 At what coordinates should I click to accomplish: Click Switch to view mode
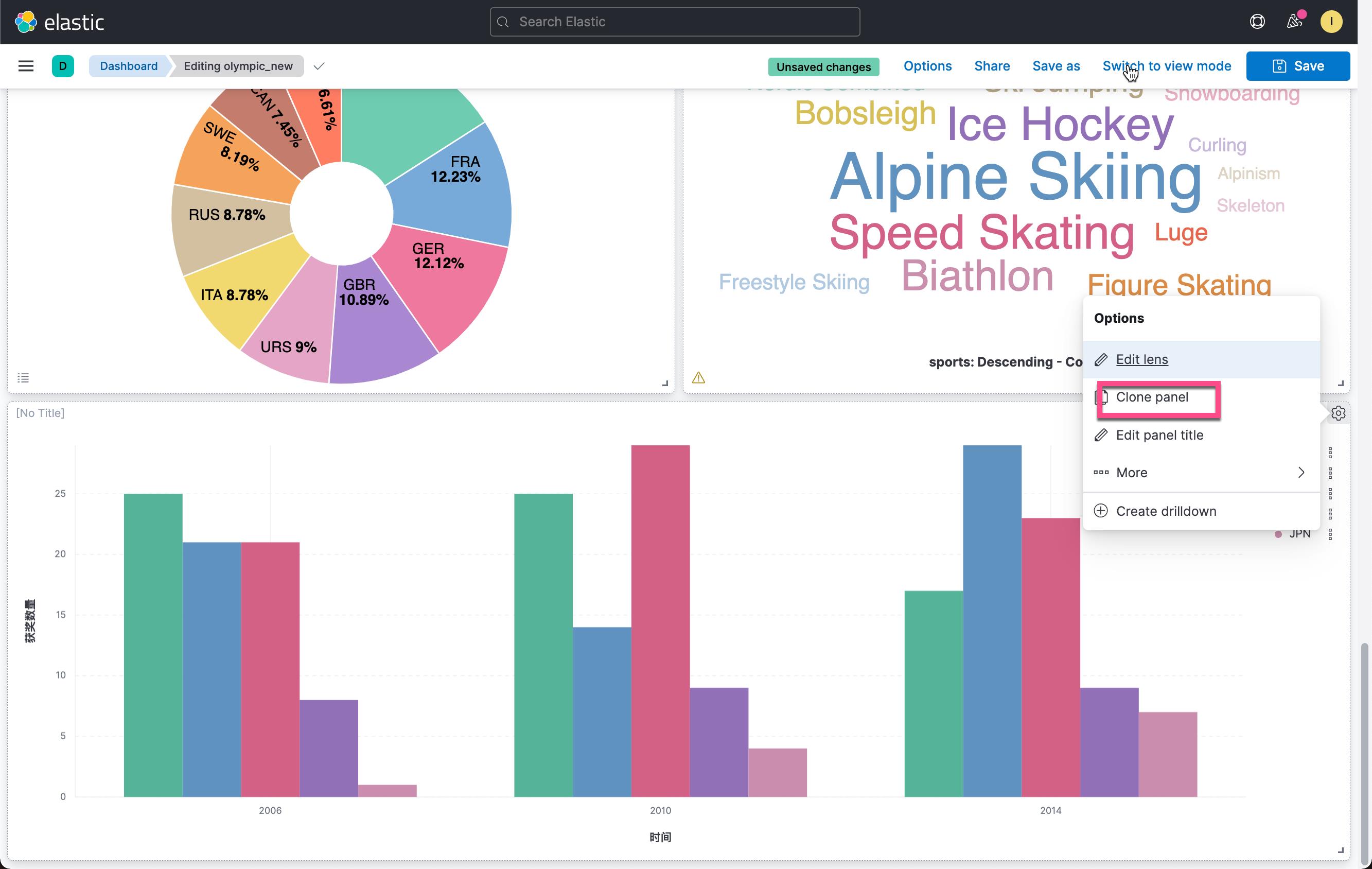pyautogui.click(x=1166, y=66)
